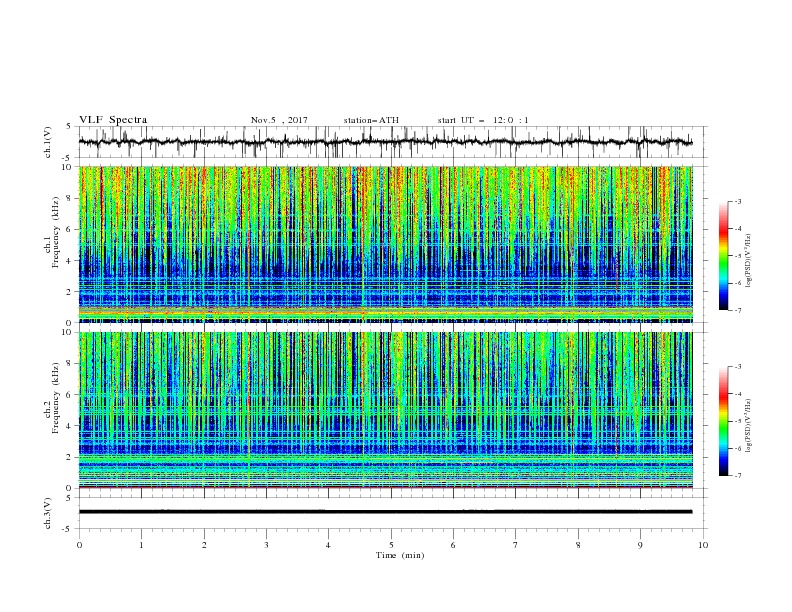Click inside the ch.2 spectrogram panel
This screenshot has height=612, width=792.
pos(385,410)
